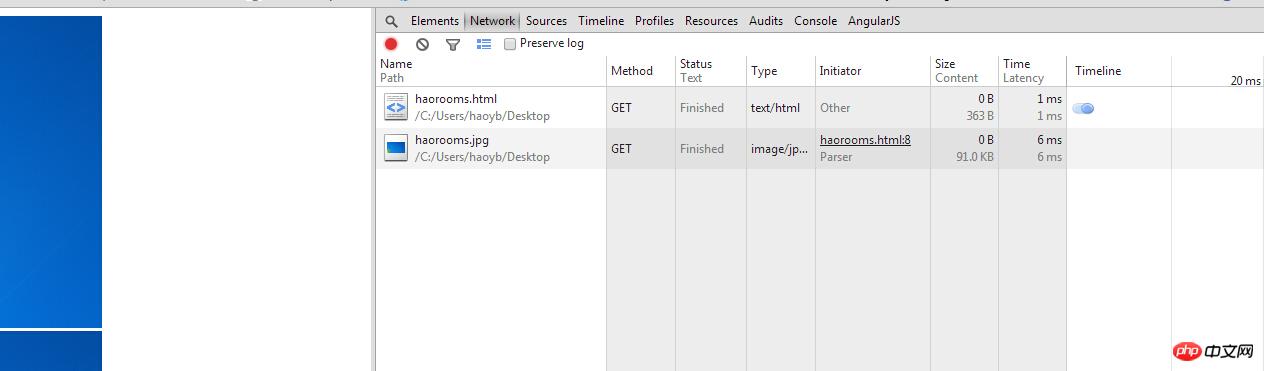This screenshot has width=1264, height=371.
Task: Follow the haorooms.html:8 initiator link
Action: coord(865,140)
